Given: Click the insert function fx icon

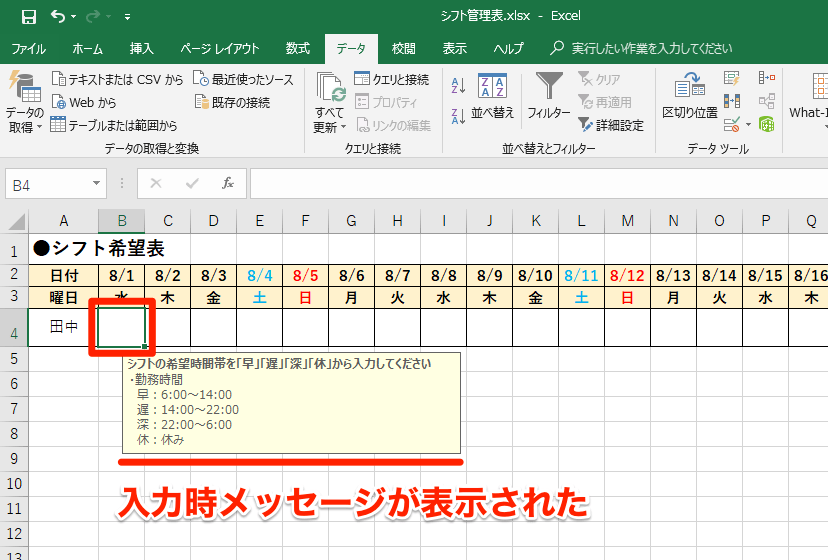Looking at the screenshot, I should pos(228,183).
